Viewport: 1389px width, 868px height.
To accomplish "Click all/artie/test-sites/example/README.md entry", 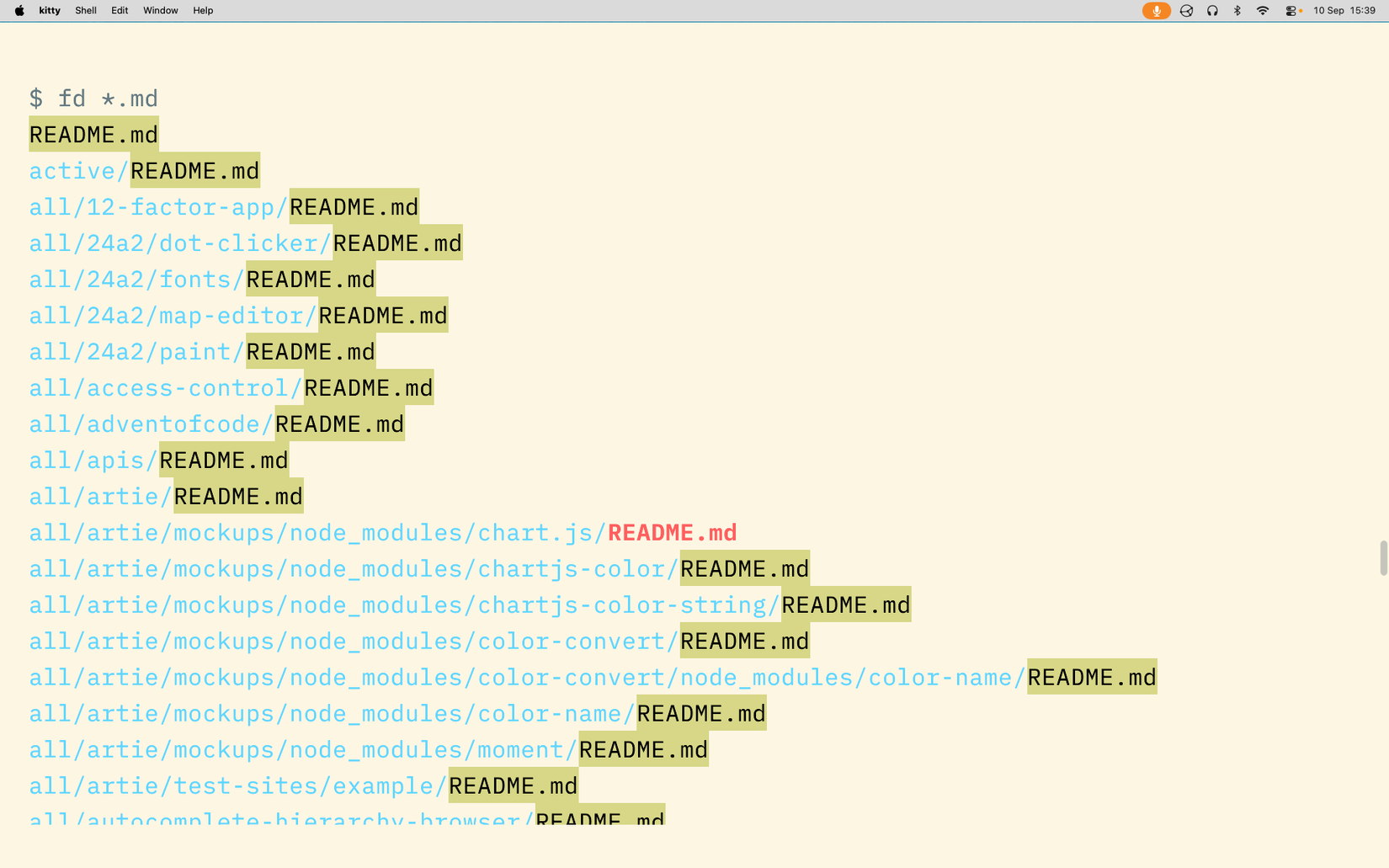I will 303,786.
